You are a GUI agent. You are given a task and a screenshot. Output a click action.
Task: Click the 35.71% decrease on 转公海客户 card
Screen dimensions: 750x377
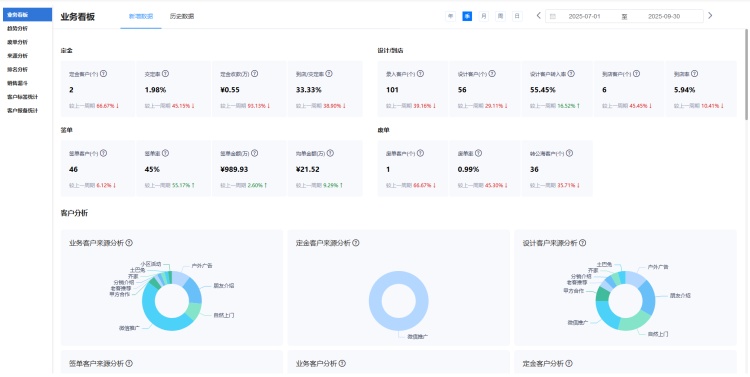tap(570, 185)
